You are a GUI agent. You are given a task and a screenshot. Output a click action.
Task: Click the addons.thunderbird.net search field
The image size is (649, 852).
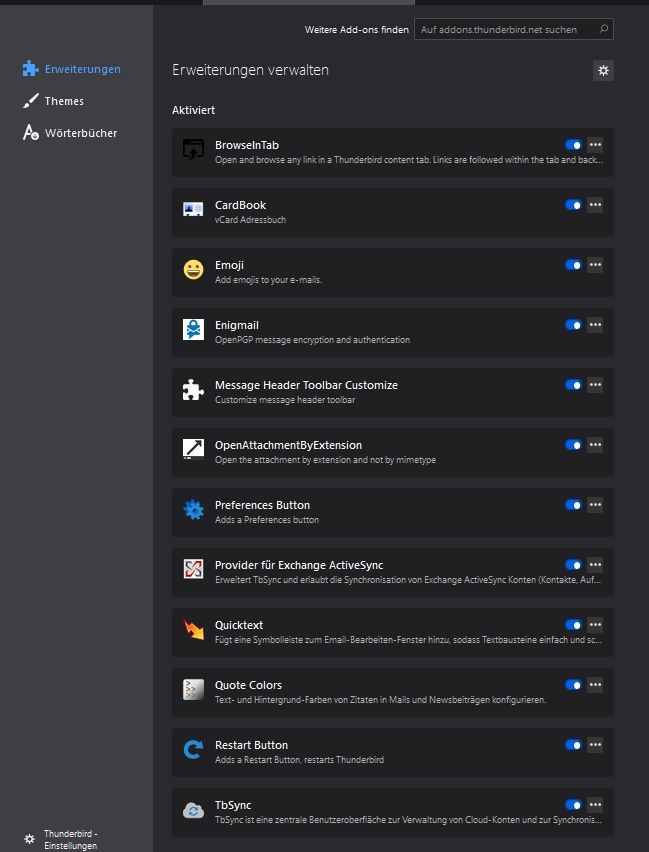point(505,30)
